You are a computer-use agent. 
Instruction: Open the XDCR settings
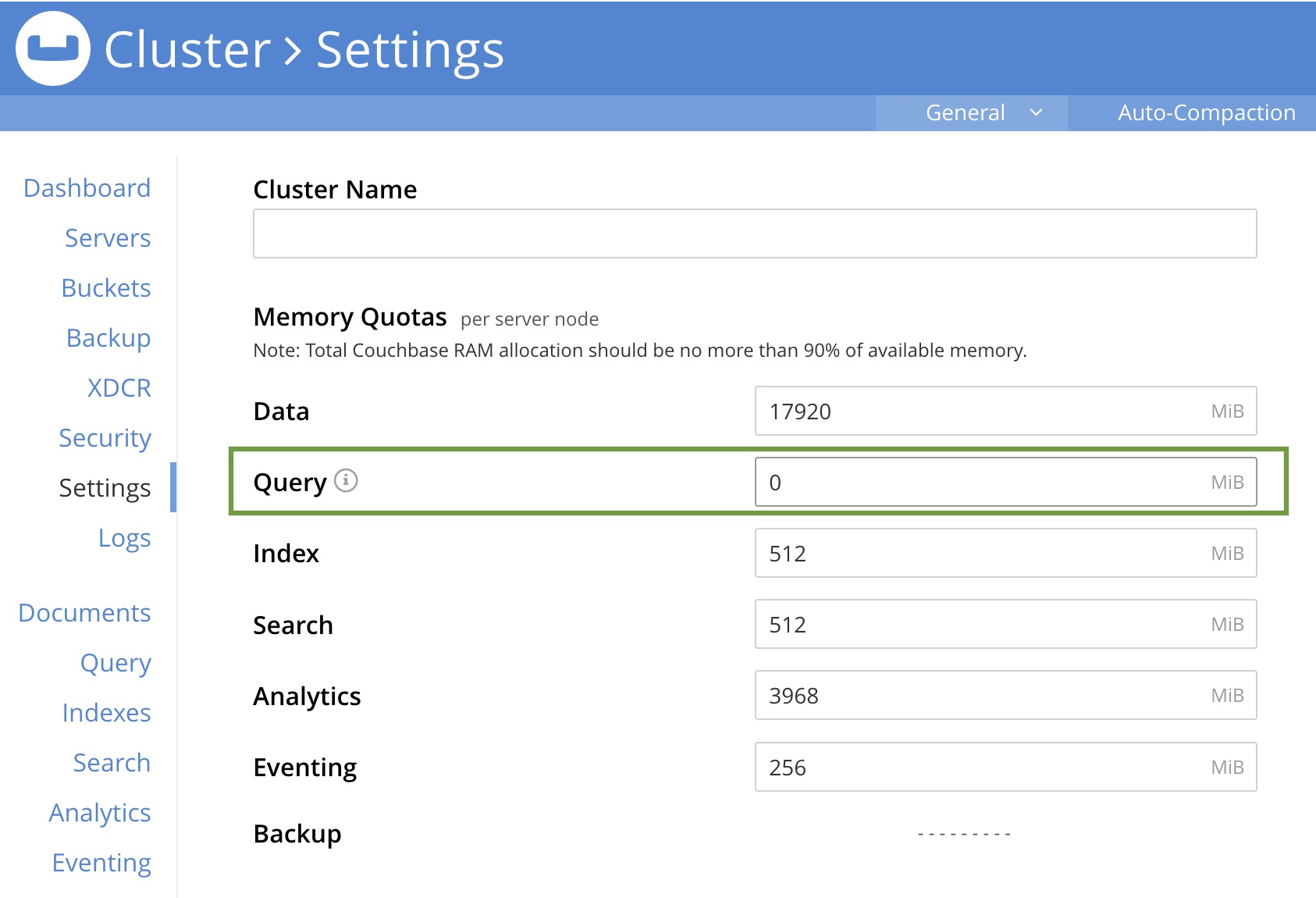[118, 387]
